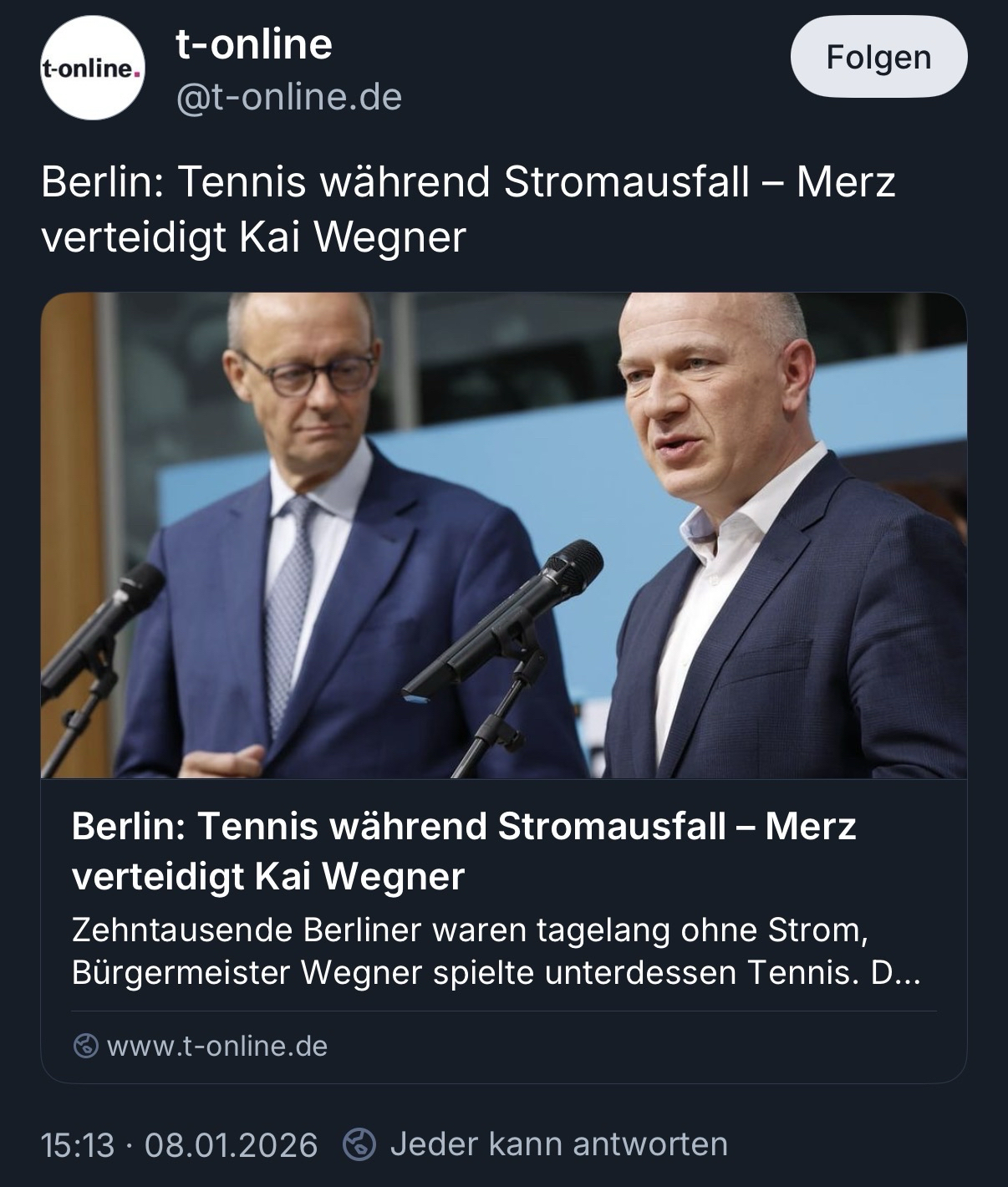
Task: Click the Jeder kann antworten reply setting
Action: pyautogui.click(x=558, y=1144)
